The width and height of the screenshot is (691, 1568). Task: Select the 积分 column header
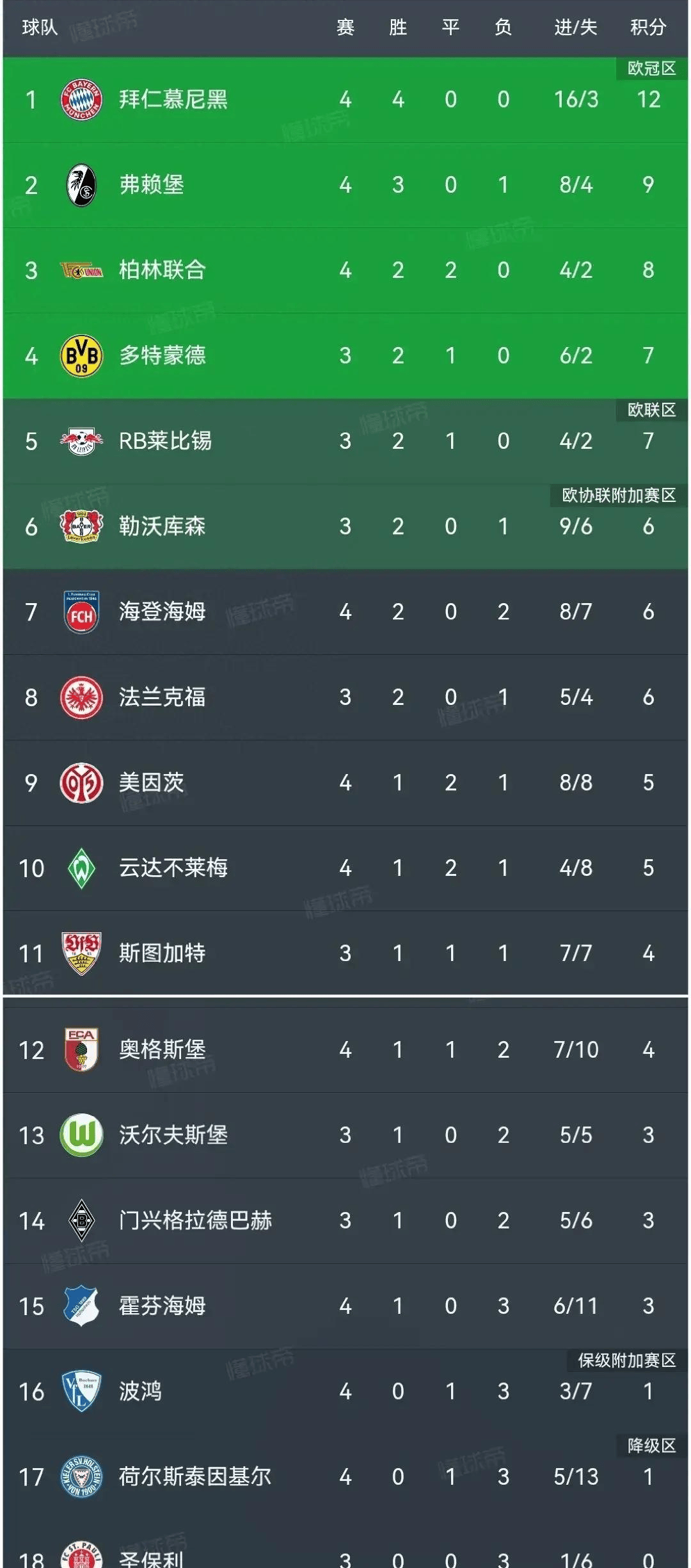tap(648, 28)
